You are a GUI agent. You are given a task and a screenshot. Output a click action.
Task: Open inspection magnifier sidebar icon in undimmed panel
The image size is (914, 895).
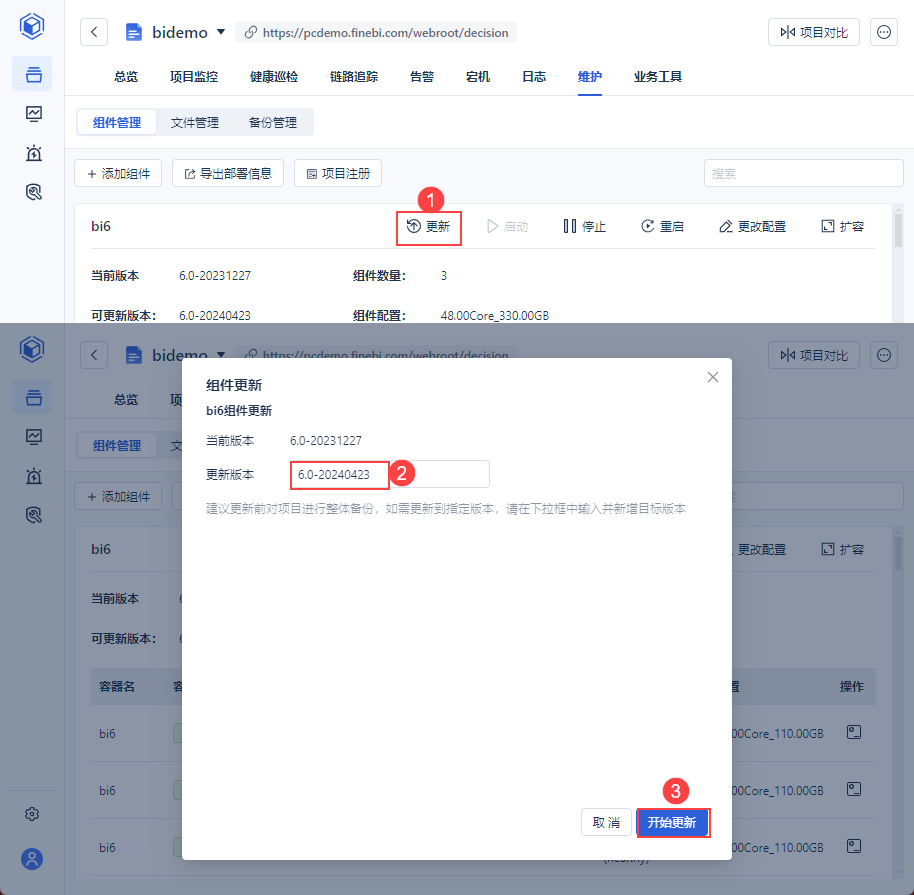click(34, 192)
